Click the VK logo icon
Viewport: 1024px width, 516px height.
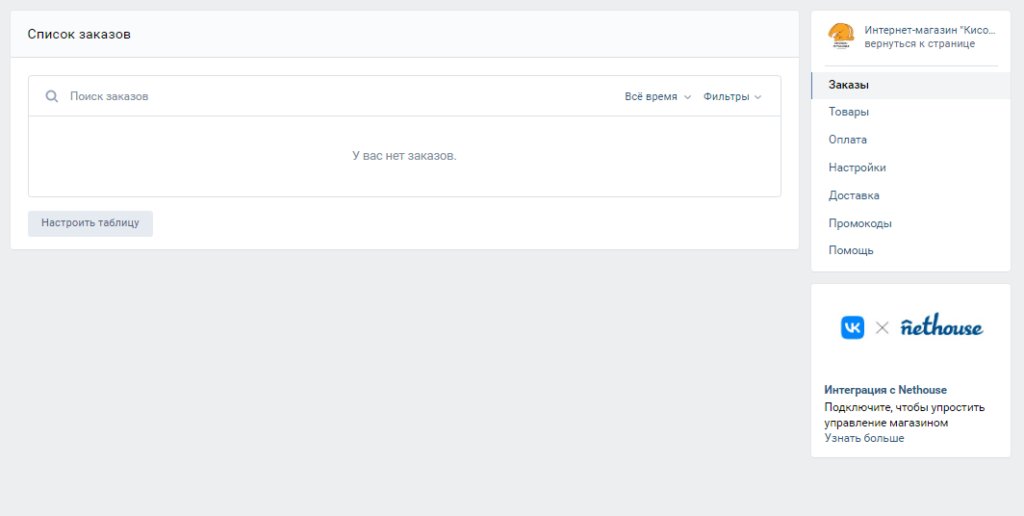tap(852, 327)
